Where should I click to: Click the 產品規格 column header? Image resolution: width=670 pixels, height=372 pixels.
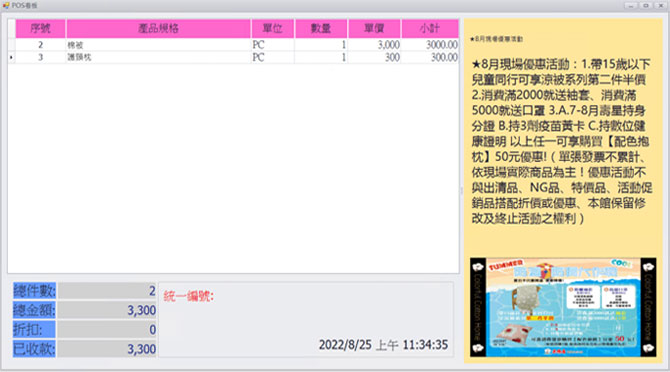click(159, 29)
